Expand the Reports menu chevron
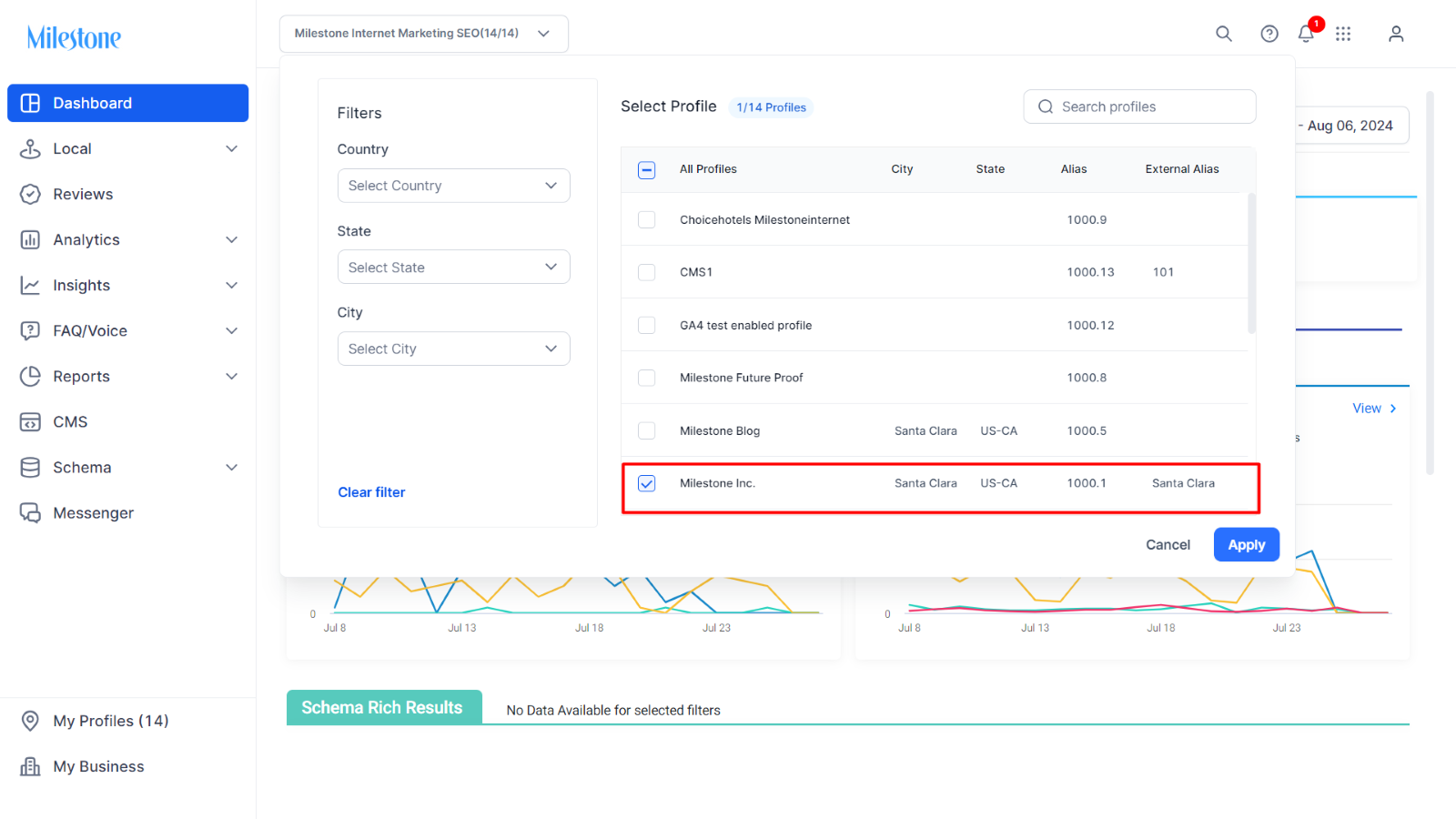The width and height of the screenshot is (1456, 819). 232,376
